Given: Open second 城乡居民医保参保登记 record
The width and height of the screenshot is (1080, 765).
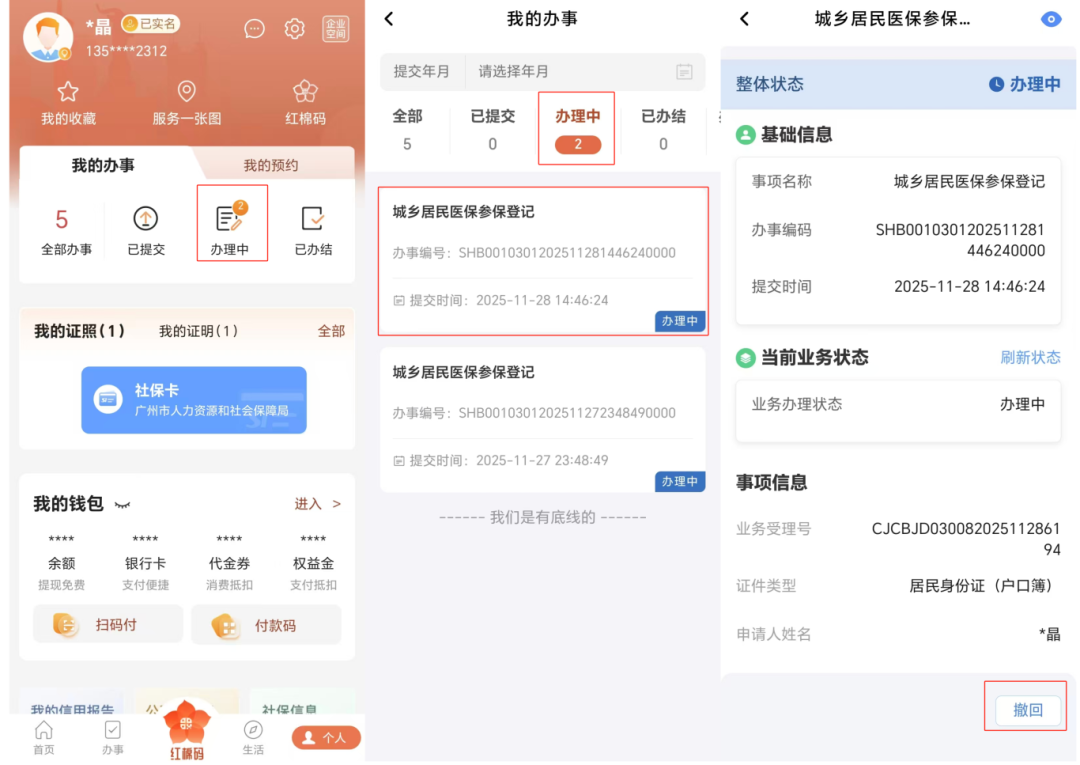Looking at the screenshot, I should (x=542, y=418).
